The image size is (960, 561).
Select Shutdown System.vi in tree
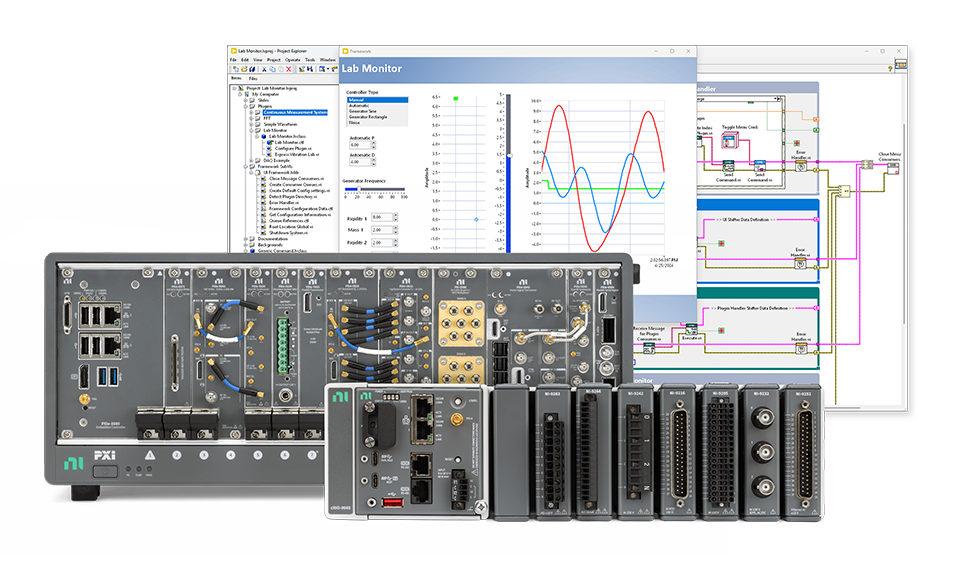coord(288,233)
